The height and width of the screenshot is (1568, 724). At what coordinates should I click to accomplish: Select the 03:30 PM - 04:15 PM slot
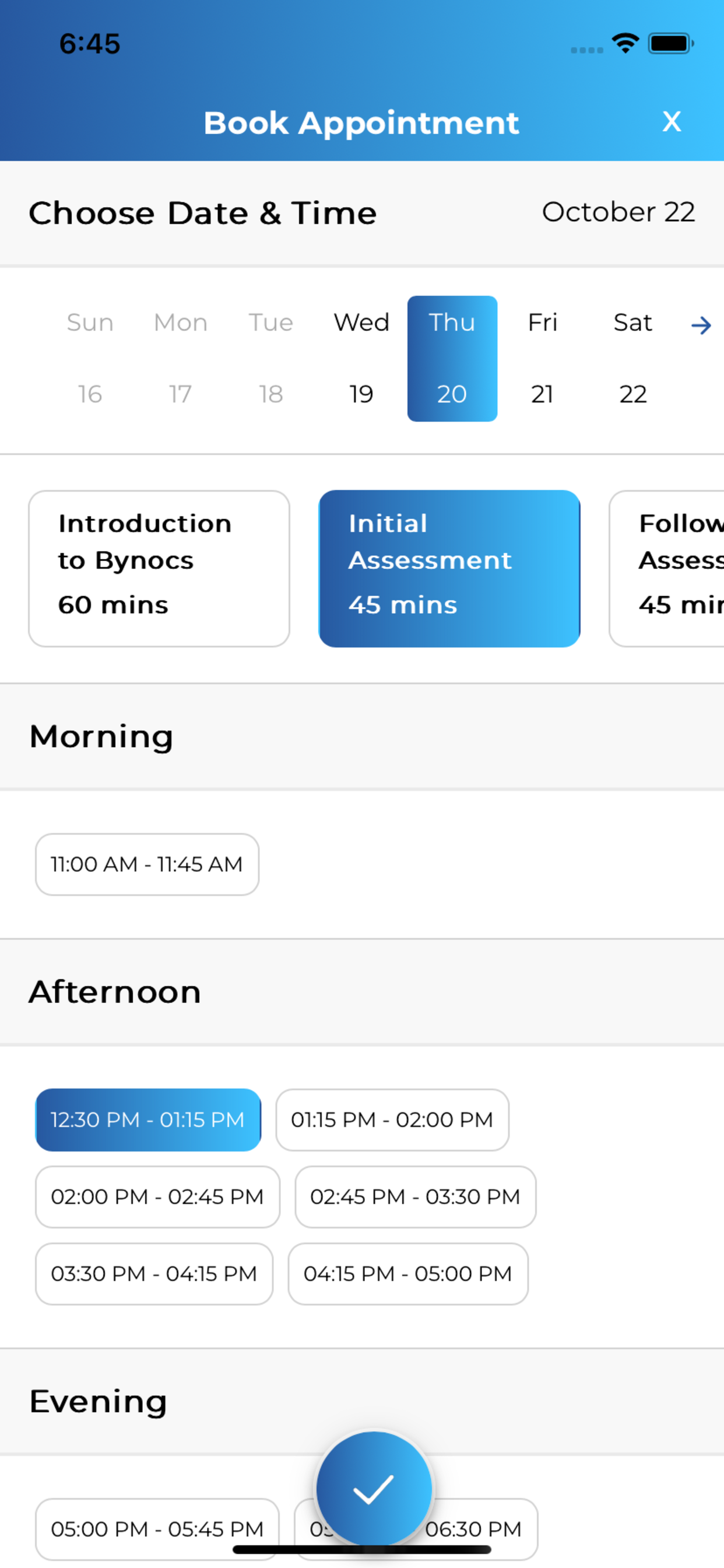point(154,1274)
